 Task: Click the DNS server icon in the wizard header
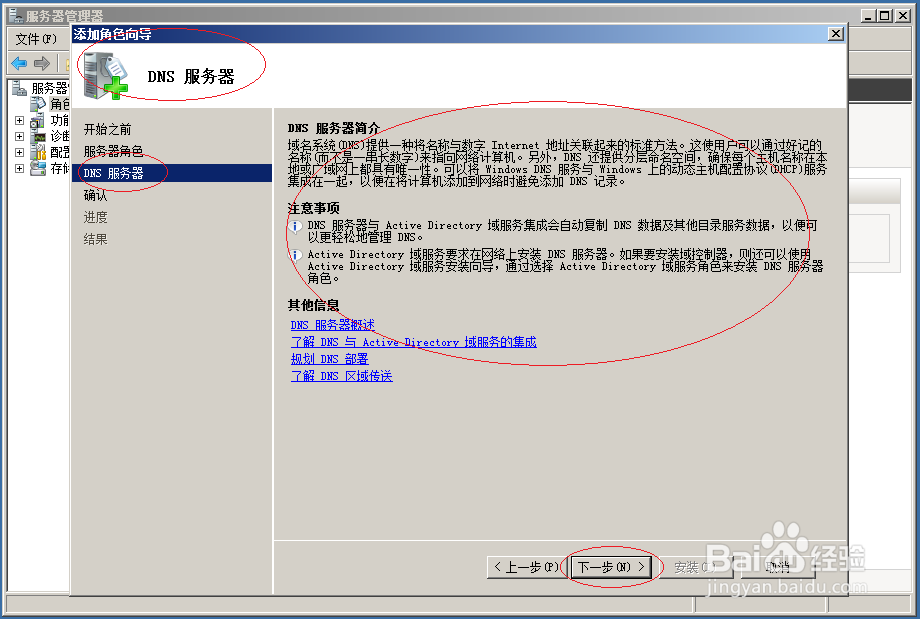tap(105, 72)
